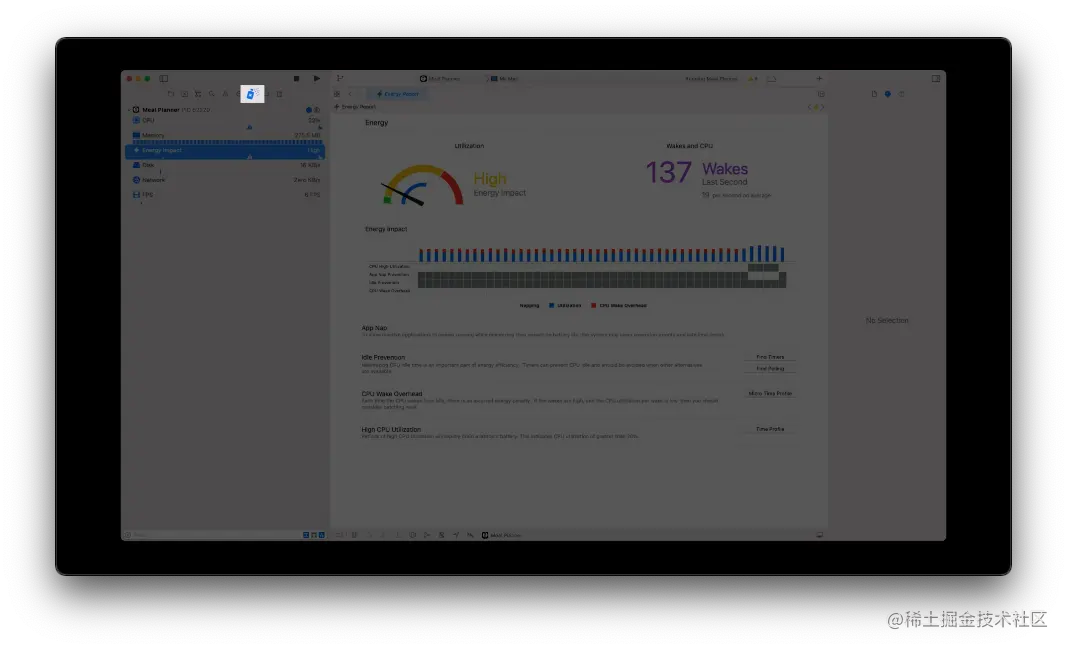Viewport: 1067px width, 649px height.
Task: Click the Micro Time Profile button
Action: point(770,394)
